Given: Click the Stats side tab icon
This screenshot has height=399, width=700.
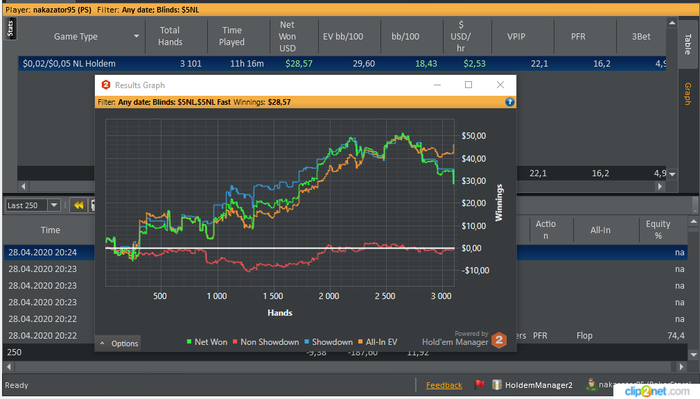Looking at the screenshot, I should click(10, 29).
